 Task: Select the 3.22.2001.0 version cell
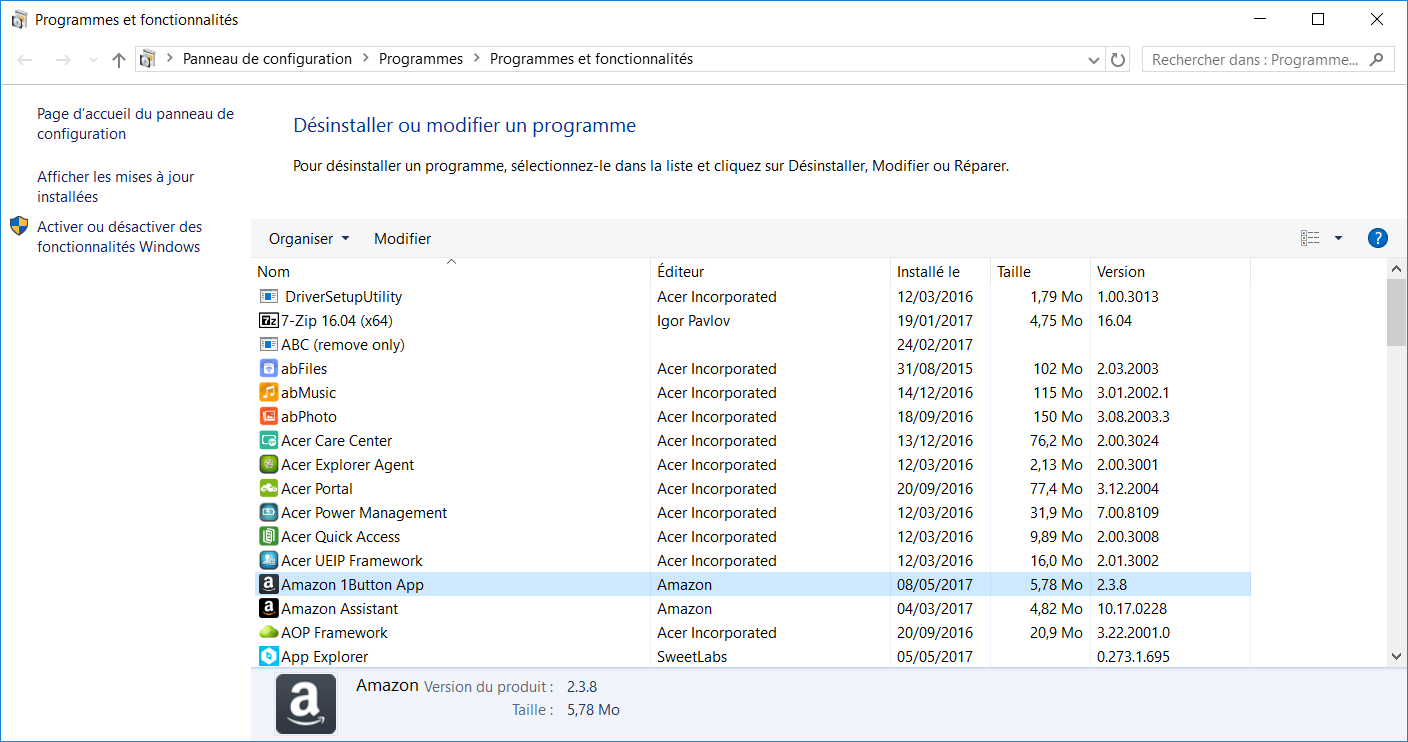pos(1133,633)
